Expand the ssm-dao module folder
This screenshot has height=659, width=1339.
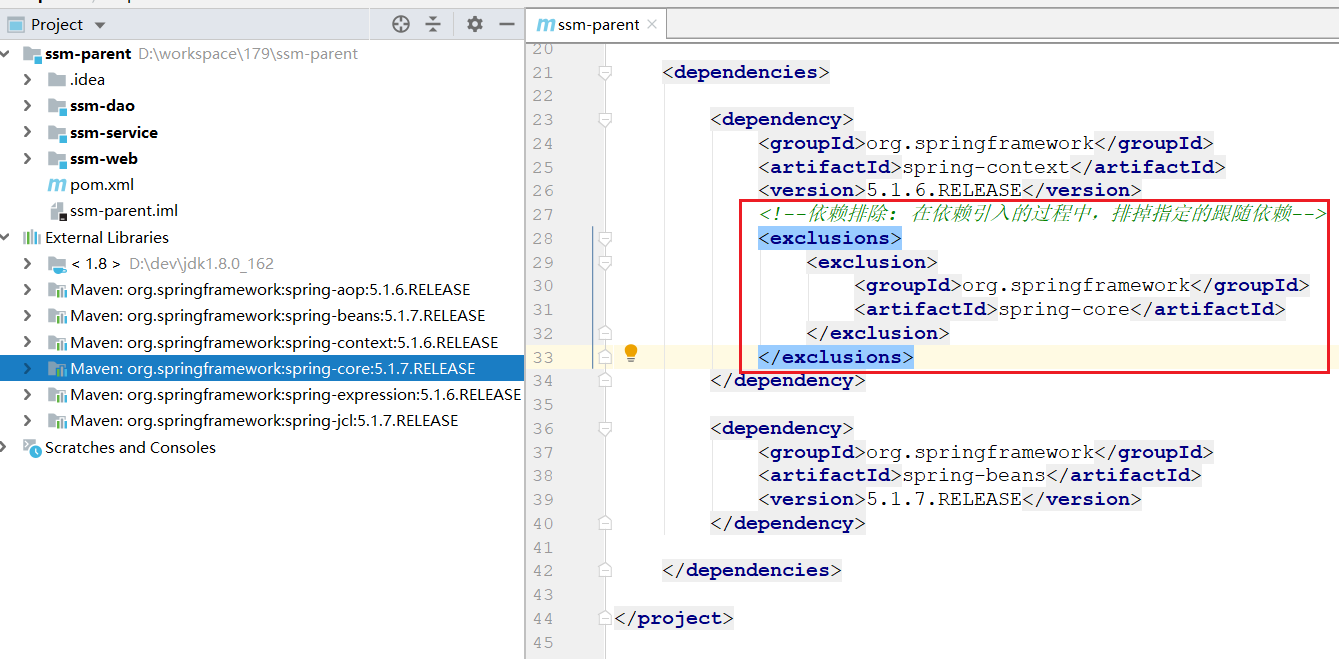(x=28, y=106)
